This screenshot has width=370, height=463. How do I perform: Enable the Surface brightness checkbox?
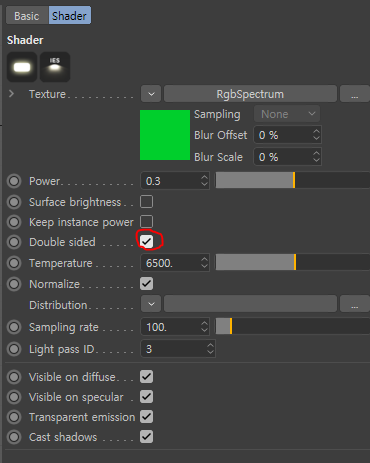(x=147, y=202)
